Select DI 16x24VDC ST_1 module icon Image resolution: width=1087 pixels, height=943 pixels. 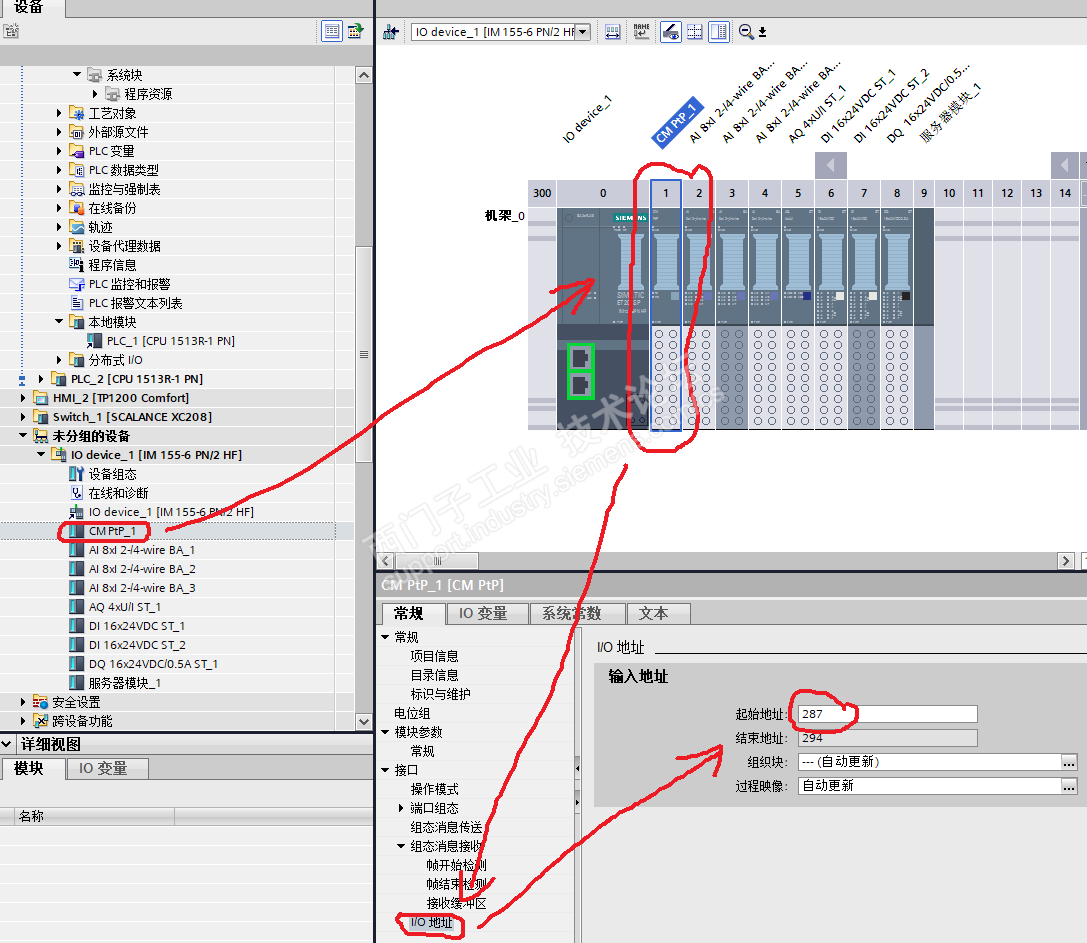(x=76, y=626)
